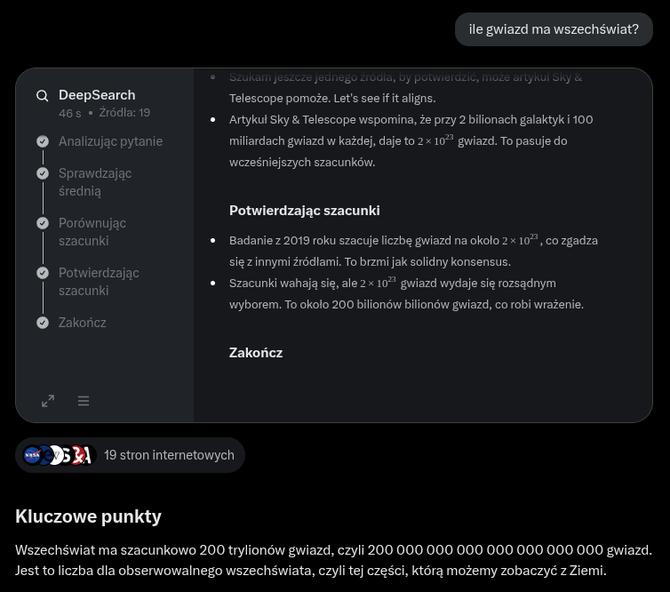Select 'Potwierdzając szacunki' in the sidebar

[99, 281]
